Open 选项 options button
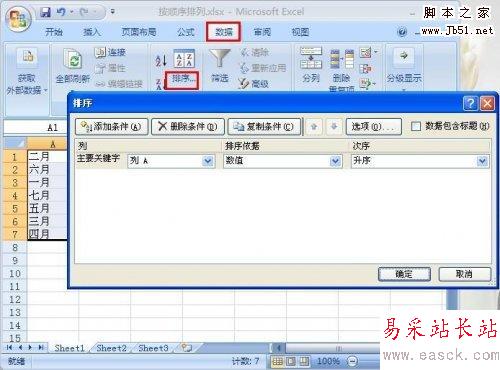 point(373,127)
